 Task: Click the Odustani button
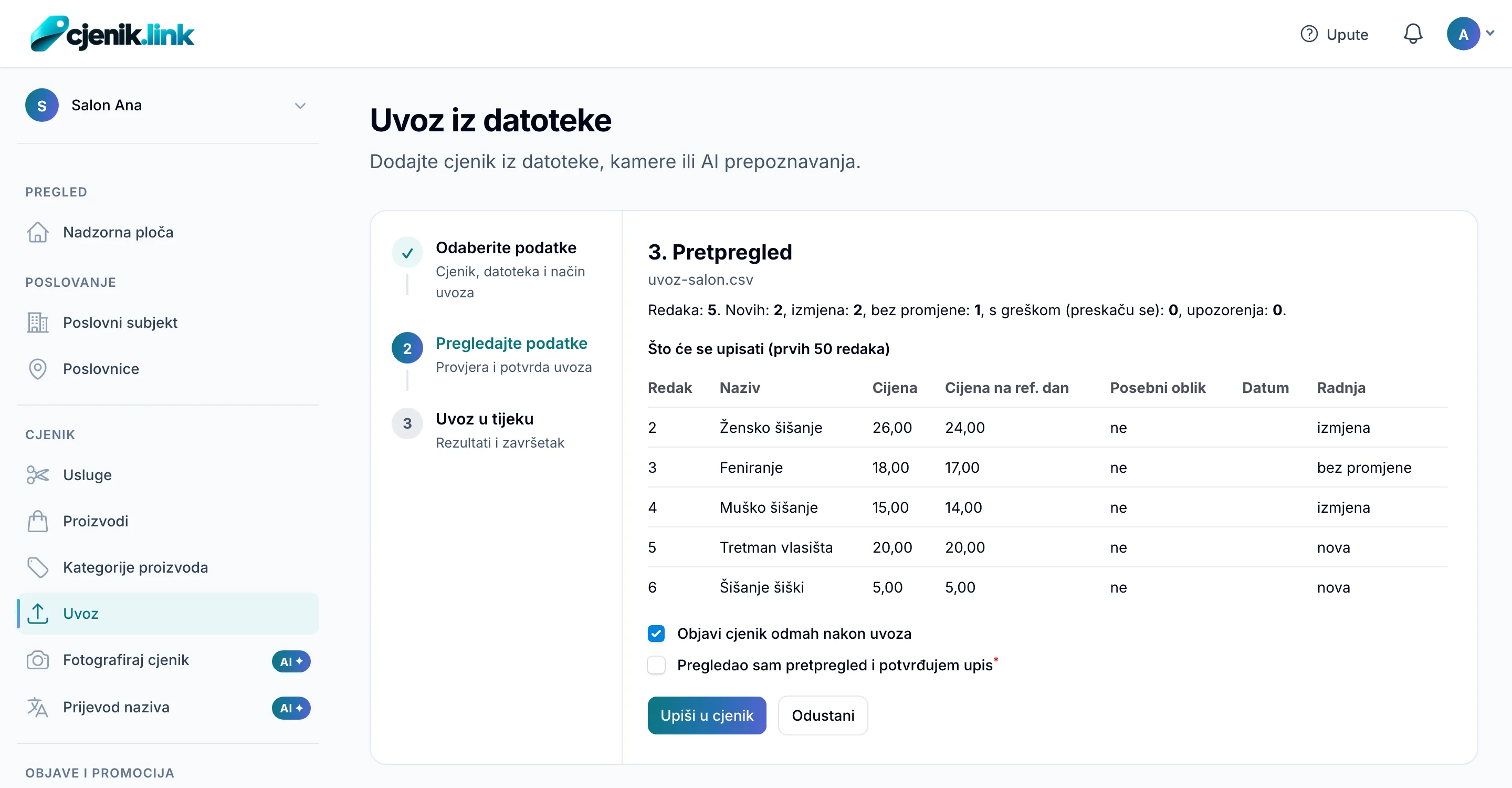pos(823,715)
